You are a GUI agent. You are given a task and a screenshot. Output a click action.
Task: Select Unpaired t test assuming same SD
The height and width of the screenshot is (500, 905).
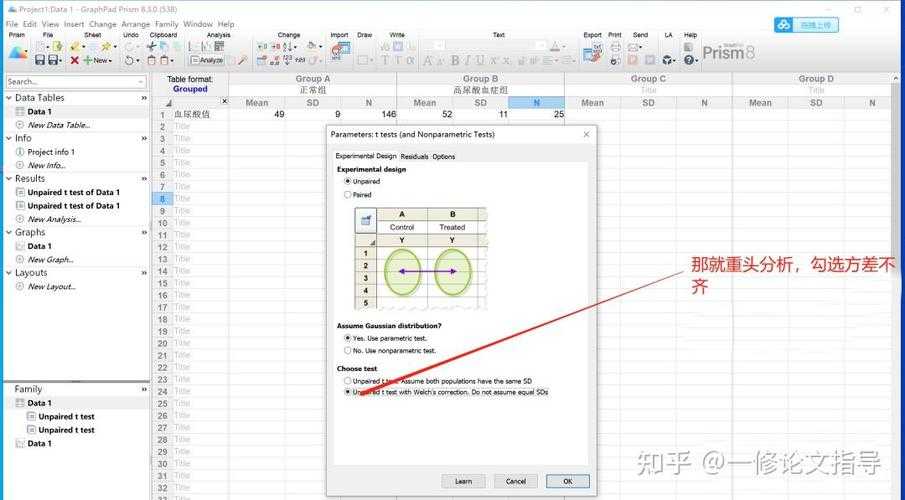tap(348, 381)
